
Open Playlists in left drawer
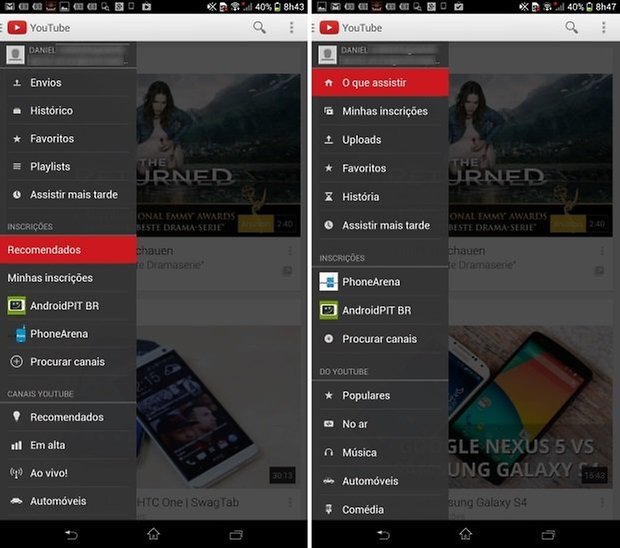pyautogui.click(x=68, y=166)
